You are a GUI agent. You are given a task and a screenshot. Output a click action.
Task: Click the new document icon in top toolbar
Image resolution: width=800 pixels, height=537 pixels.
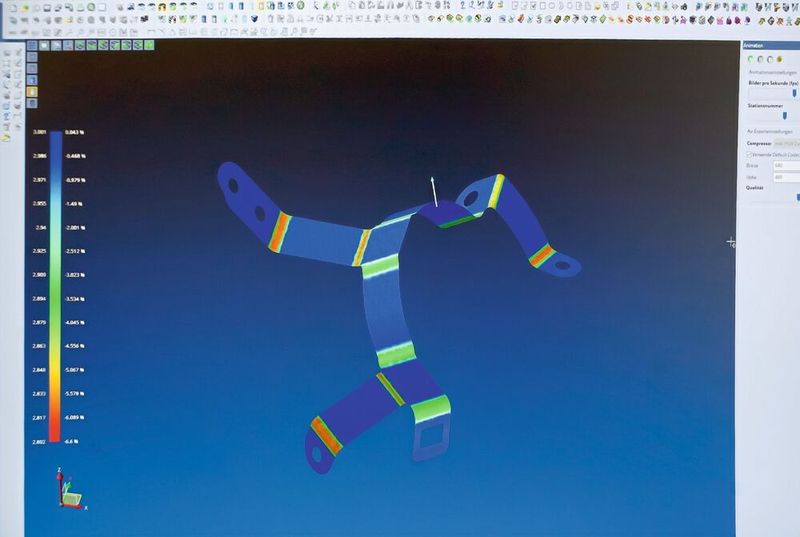click(x=12, y=7)
